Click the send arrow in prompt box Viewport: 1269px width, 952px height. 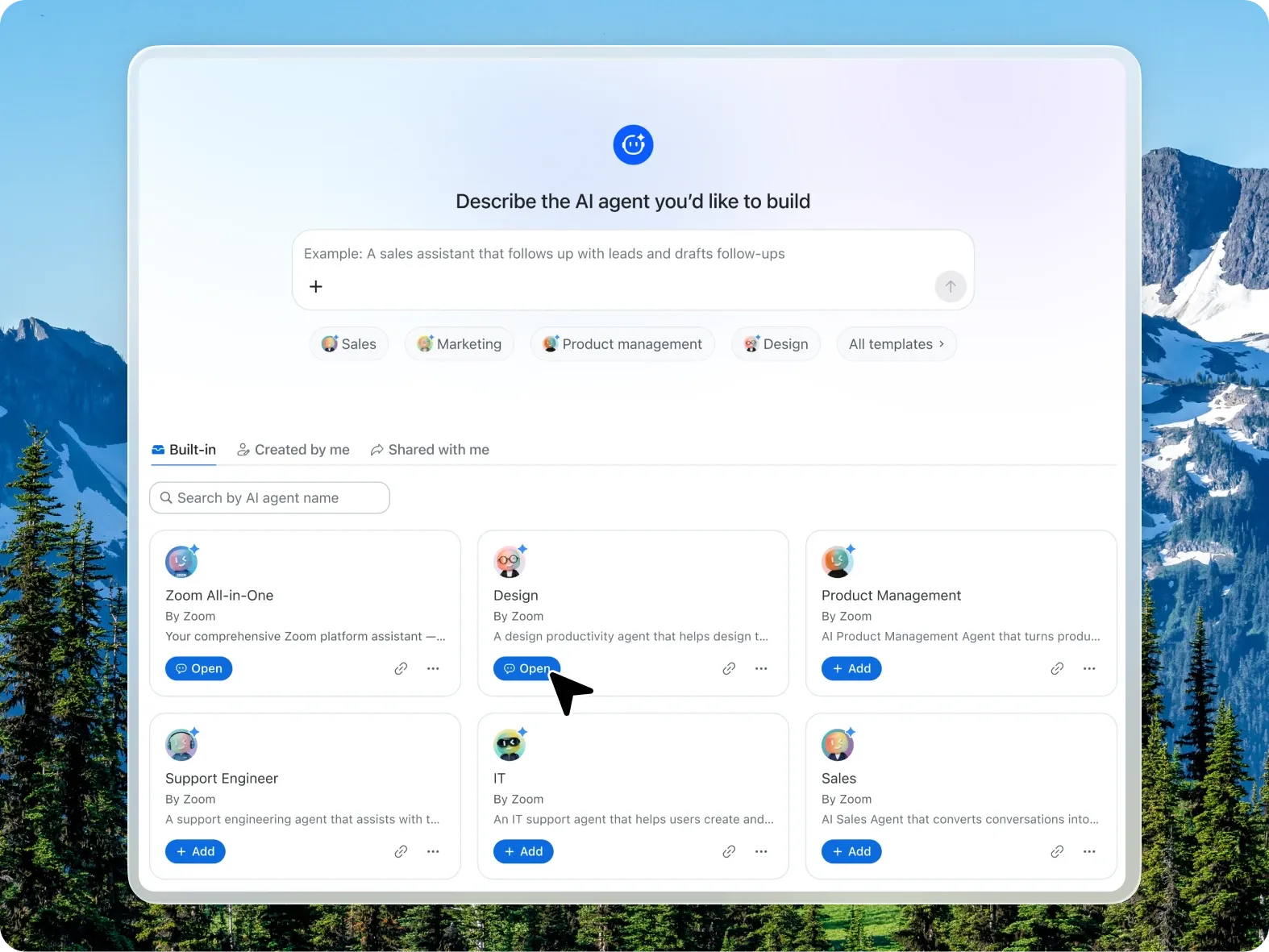951,287
